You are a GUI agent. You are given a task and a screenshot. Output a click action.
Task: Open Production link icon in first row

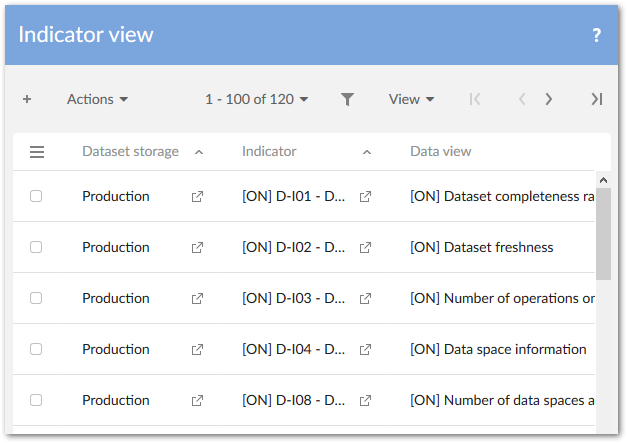(x=197, y=197)
